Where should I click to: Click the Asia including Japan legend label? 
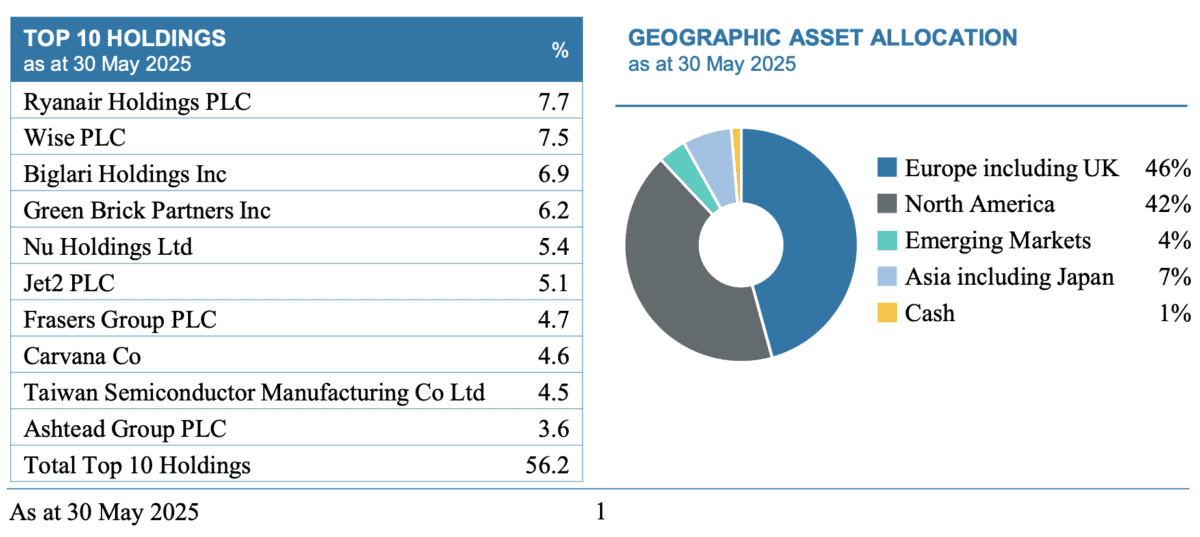[x=1009, y=277]
